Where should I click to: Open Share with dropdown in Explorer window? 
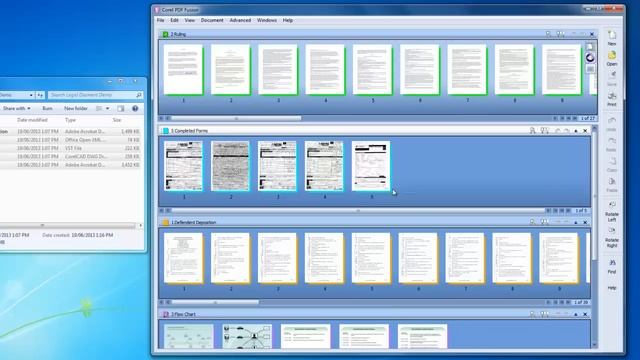(x=17, y=109)
